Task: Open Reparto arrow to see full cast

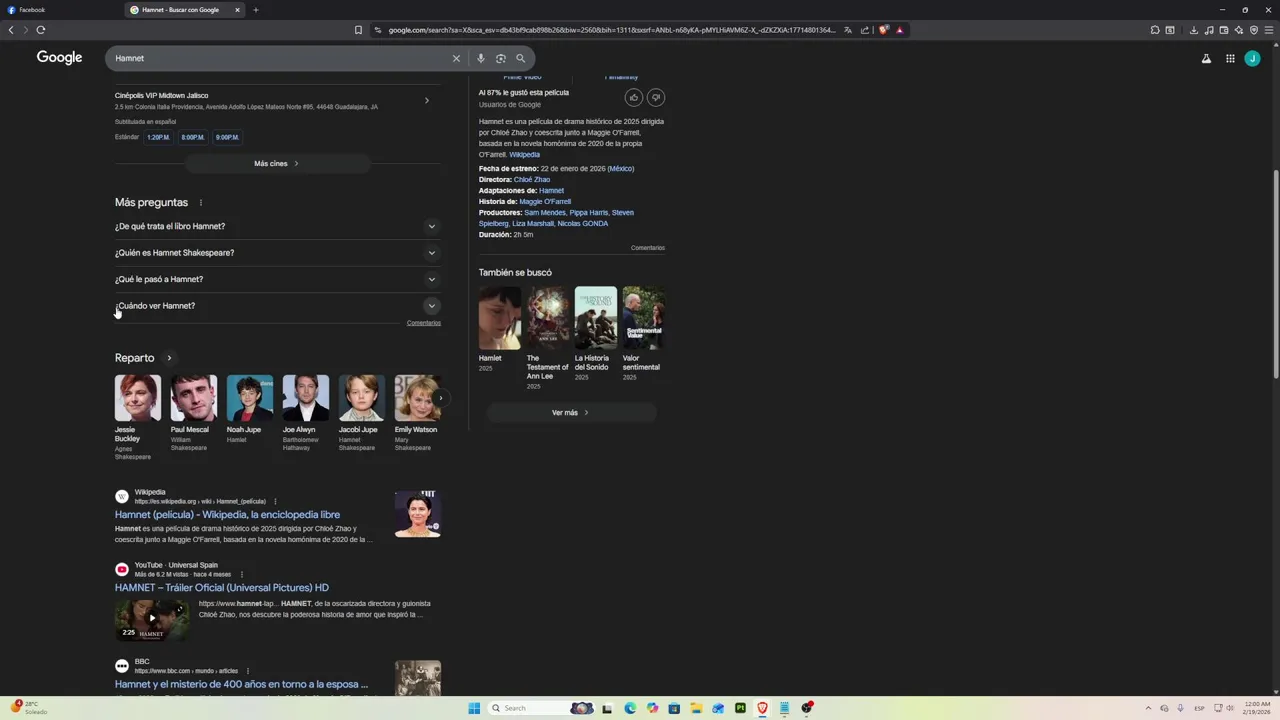Action: 169,358
